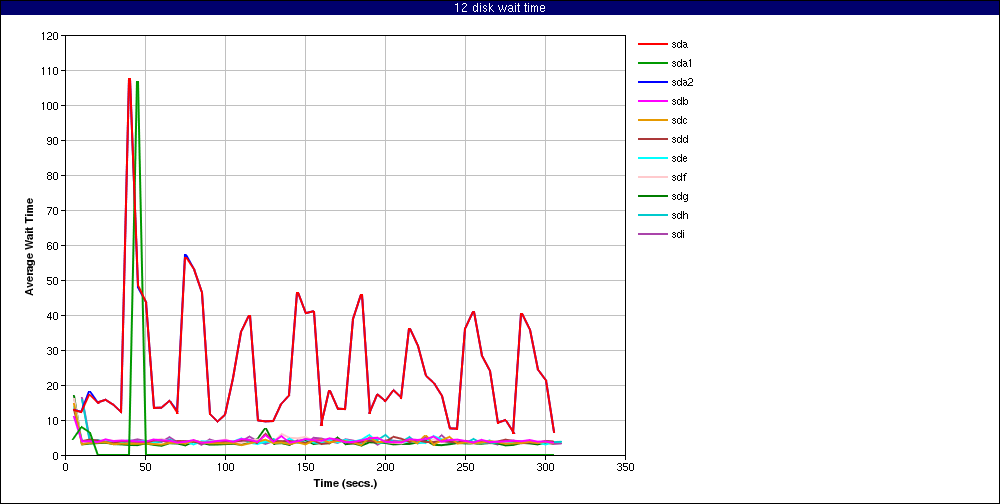1000x504 pixels.
Task: Select the sdc legend label
Action: click(x=679, y=121)
